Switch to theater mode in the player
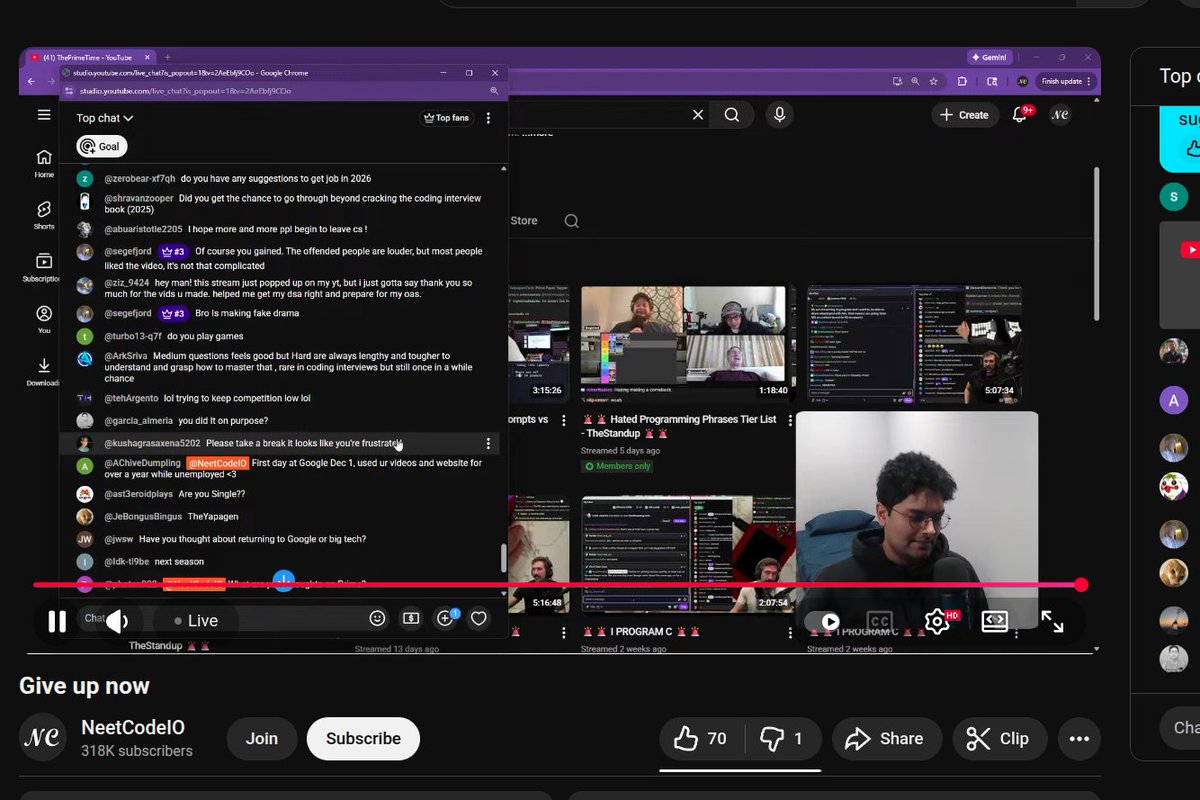1200x800 pixels. tap(994, 621)
